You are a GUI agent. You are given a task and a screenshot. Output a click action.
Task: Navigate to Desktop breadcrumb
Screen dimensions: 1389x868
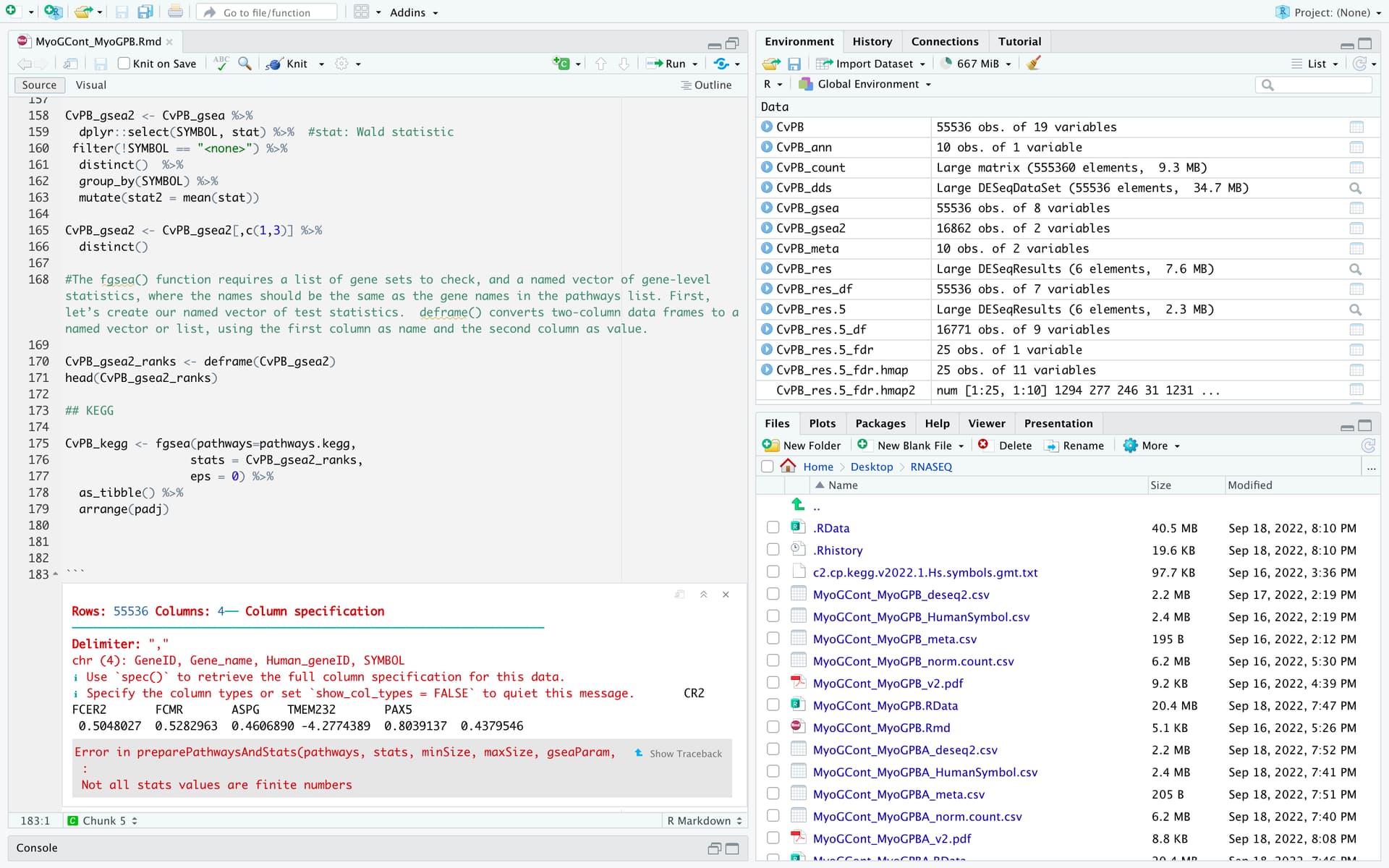coord(872,467)
